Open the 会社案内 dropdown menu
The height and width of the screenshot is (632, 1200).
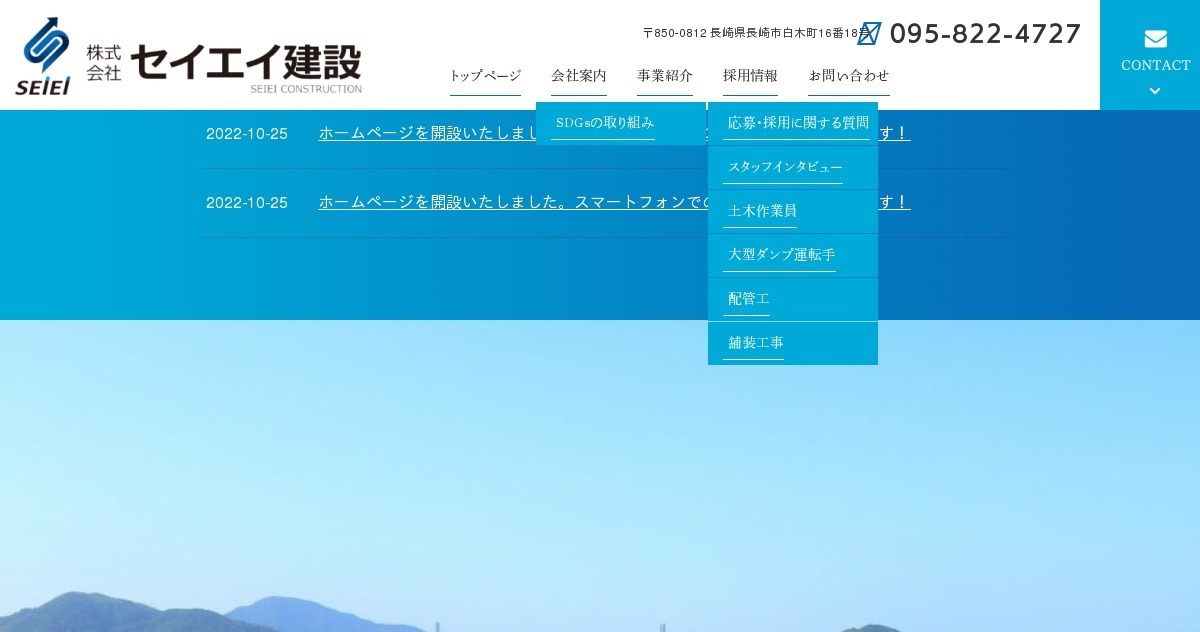pos(579,76)
